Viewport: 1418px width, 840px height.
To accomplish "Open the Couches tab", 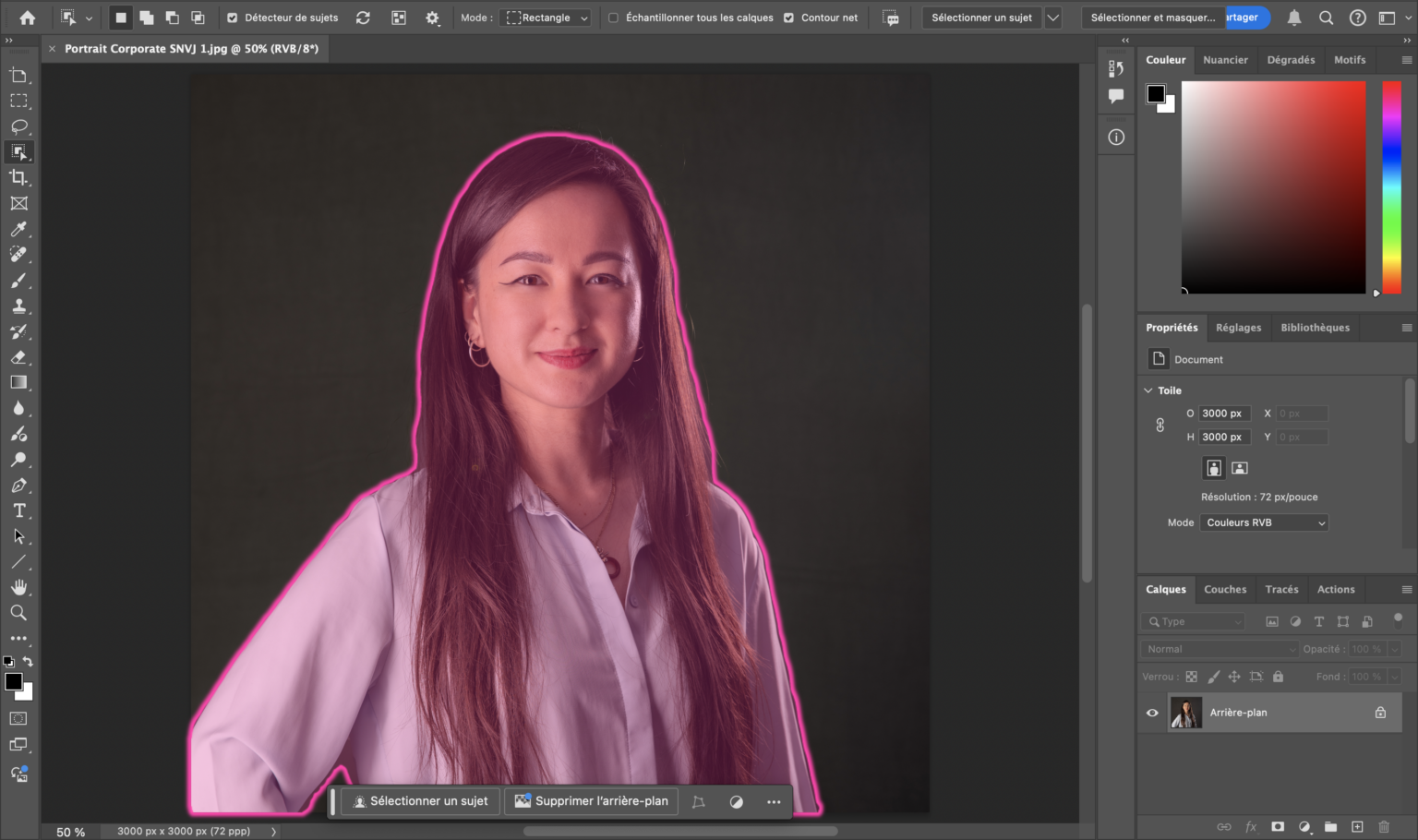I will tap(1225, 589).
